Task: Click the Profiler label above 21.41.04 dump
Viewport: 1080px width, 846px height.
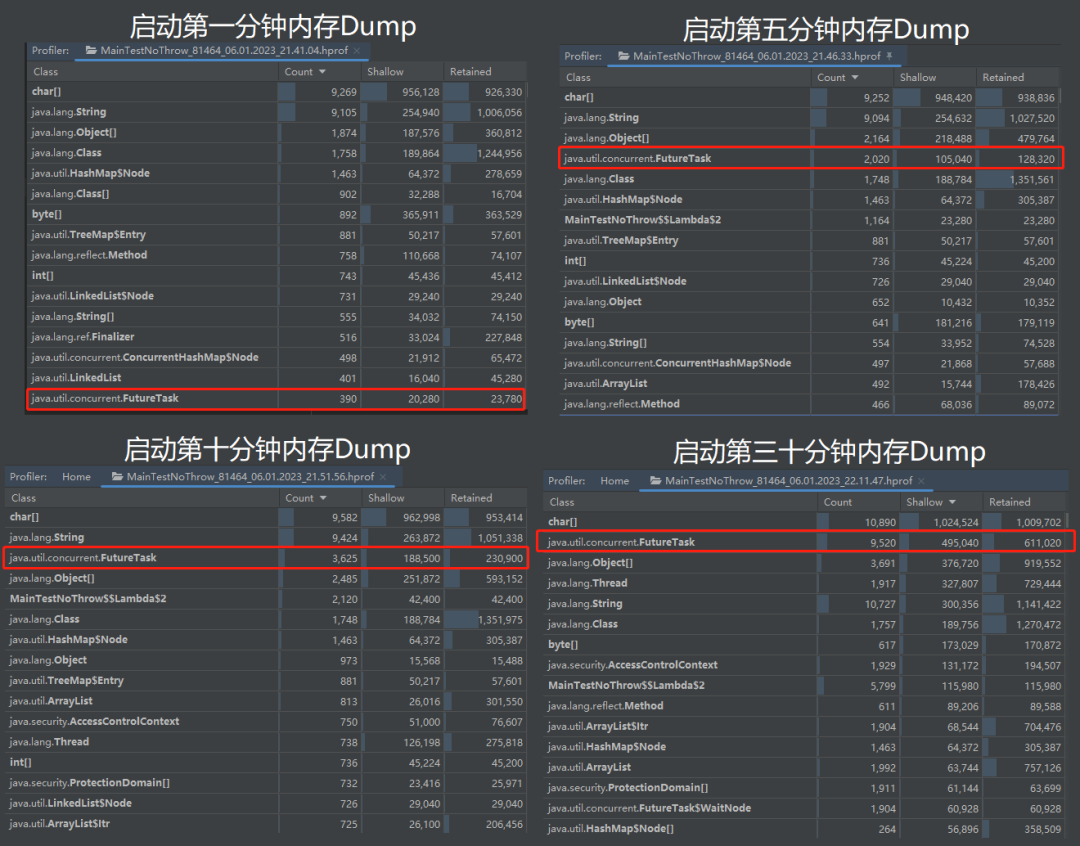Action: click(50, 50)
